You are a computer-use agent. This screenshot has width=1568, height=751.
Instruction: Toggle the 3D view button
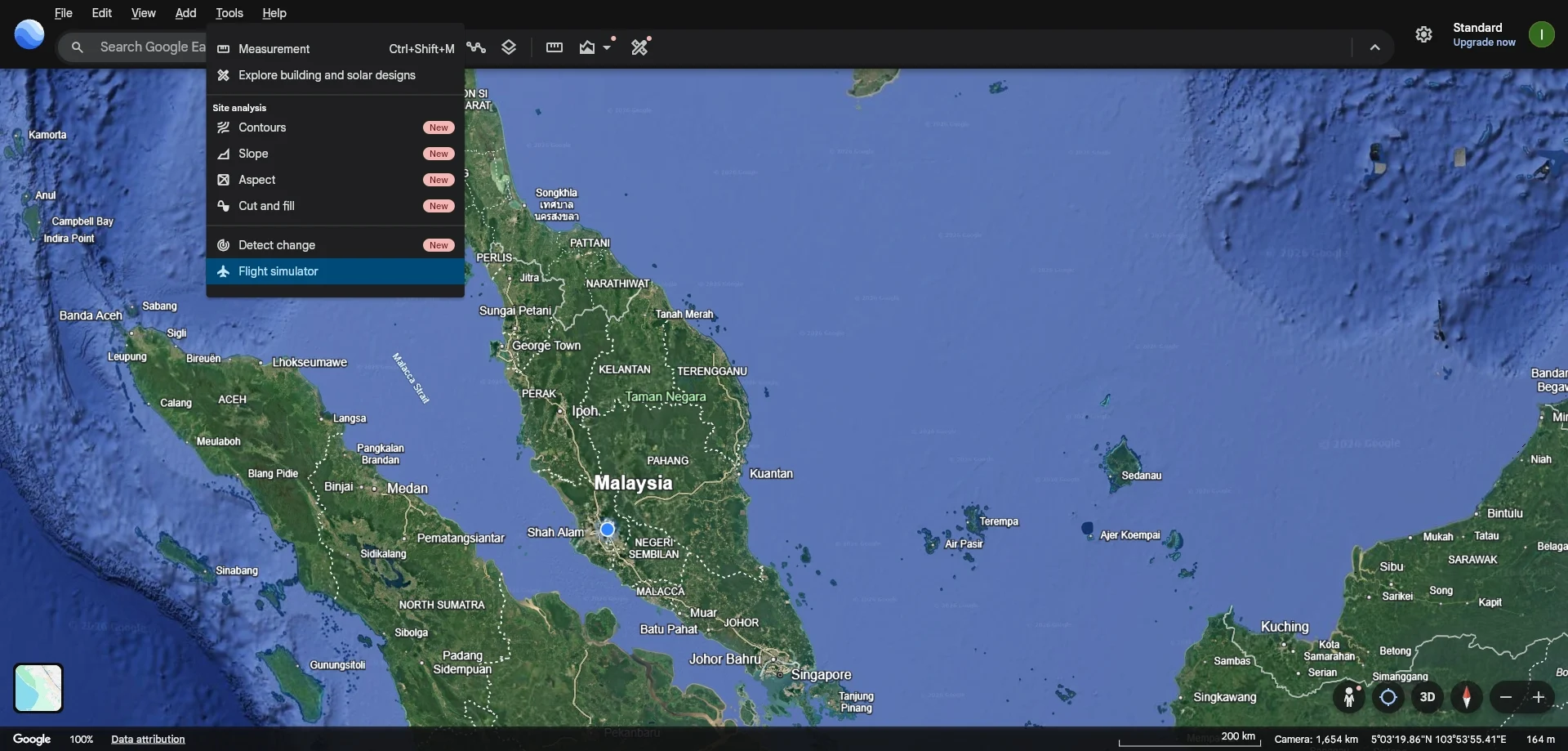tap(1428, 697)
